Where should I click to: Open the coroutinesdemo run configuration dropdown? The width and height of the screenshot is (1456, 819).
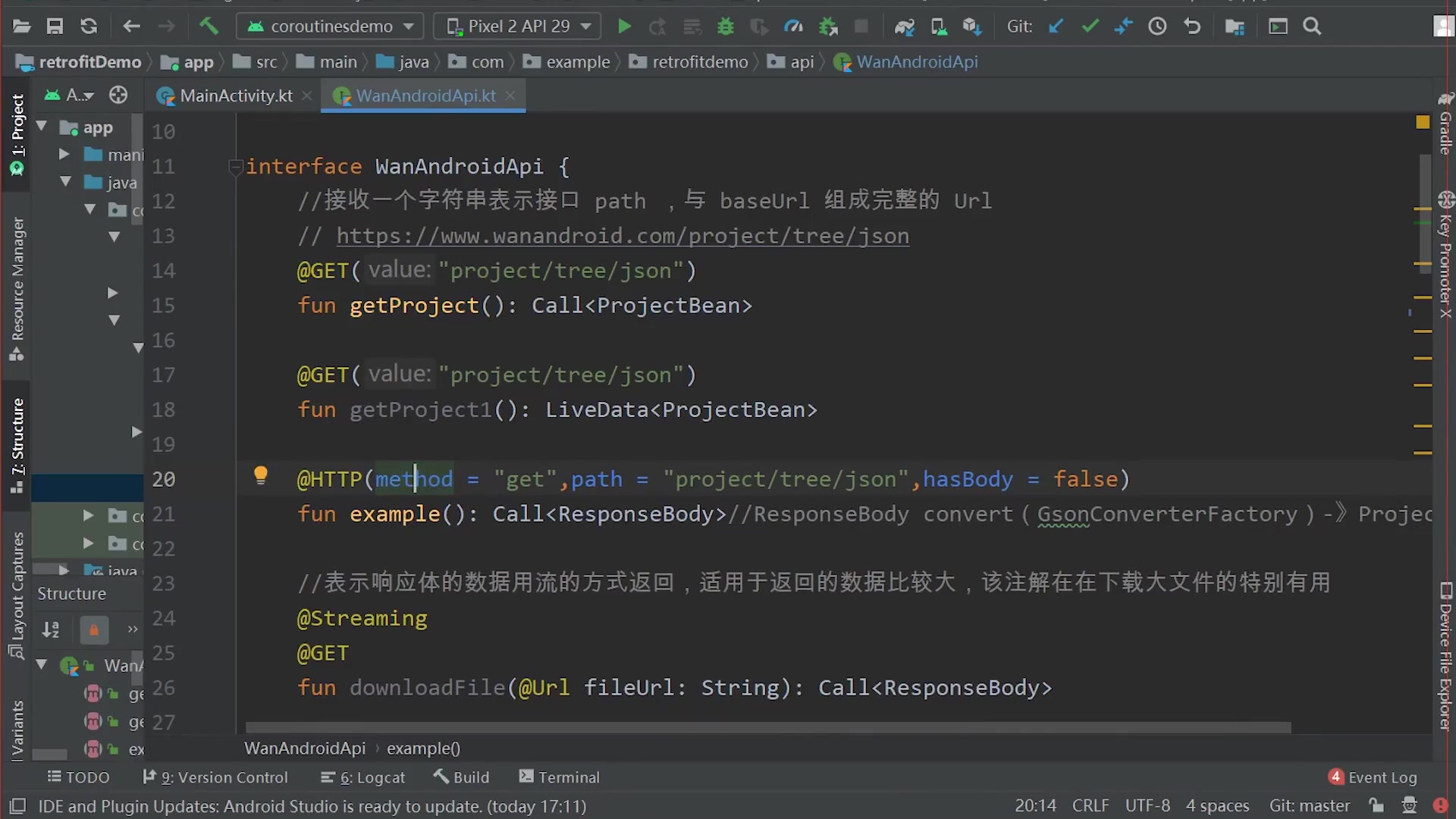pos(329,26)
